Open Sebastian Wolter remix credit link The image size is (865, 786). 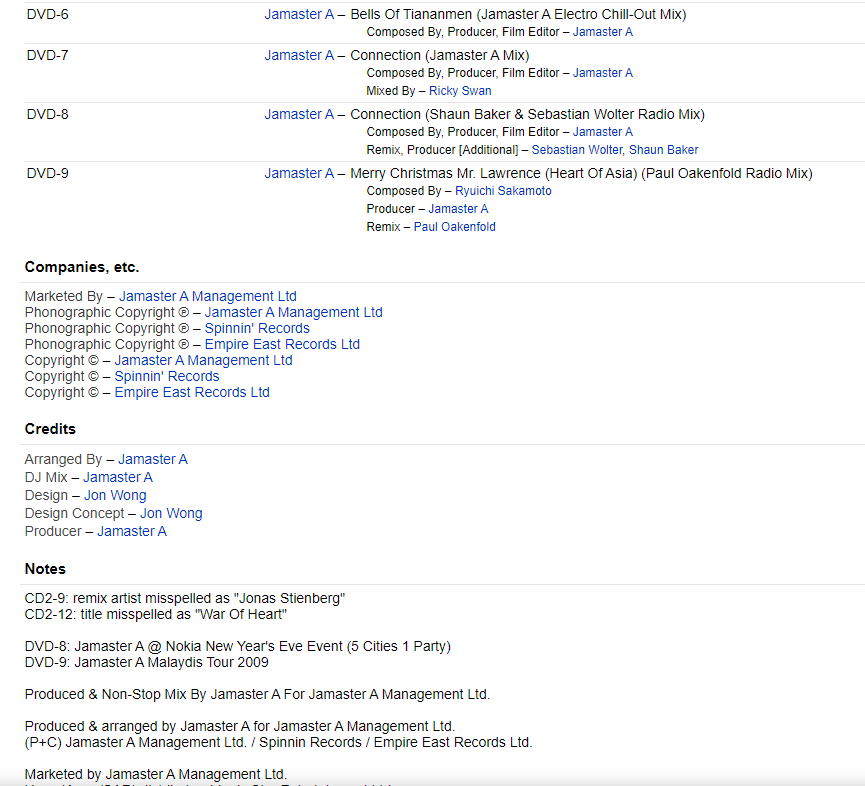(577, 150)
